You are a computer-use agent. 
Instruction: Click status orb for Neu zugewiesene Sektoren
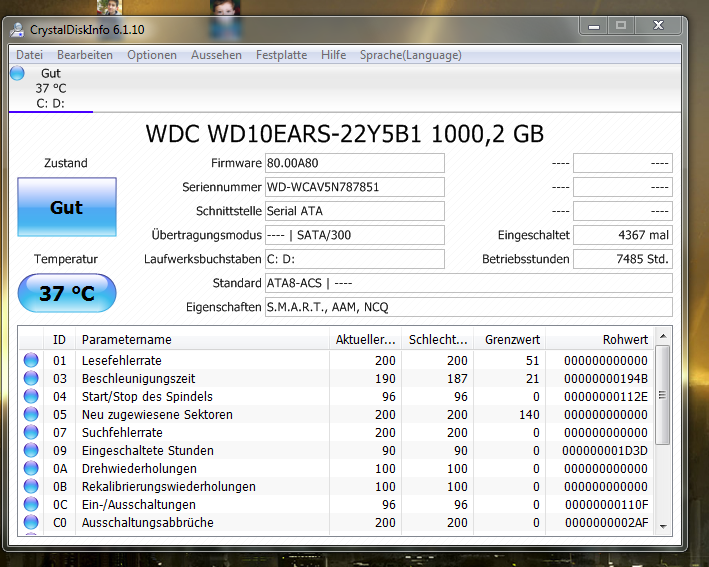click(x=31, y=414)
